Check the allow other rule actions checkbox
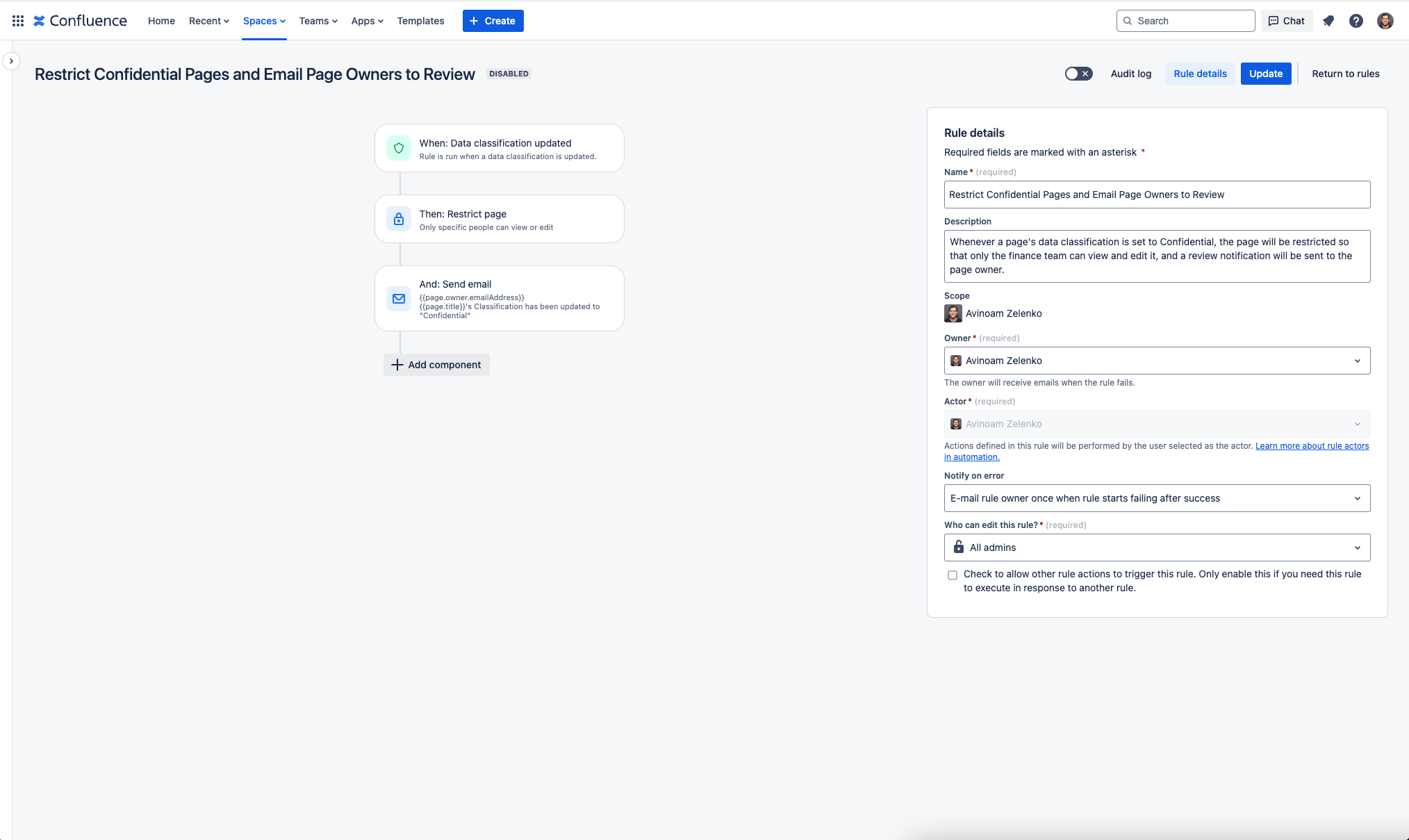 pyautogui.click(x=953, y=575)
